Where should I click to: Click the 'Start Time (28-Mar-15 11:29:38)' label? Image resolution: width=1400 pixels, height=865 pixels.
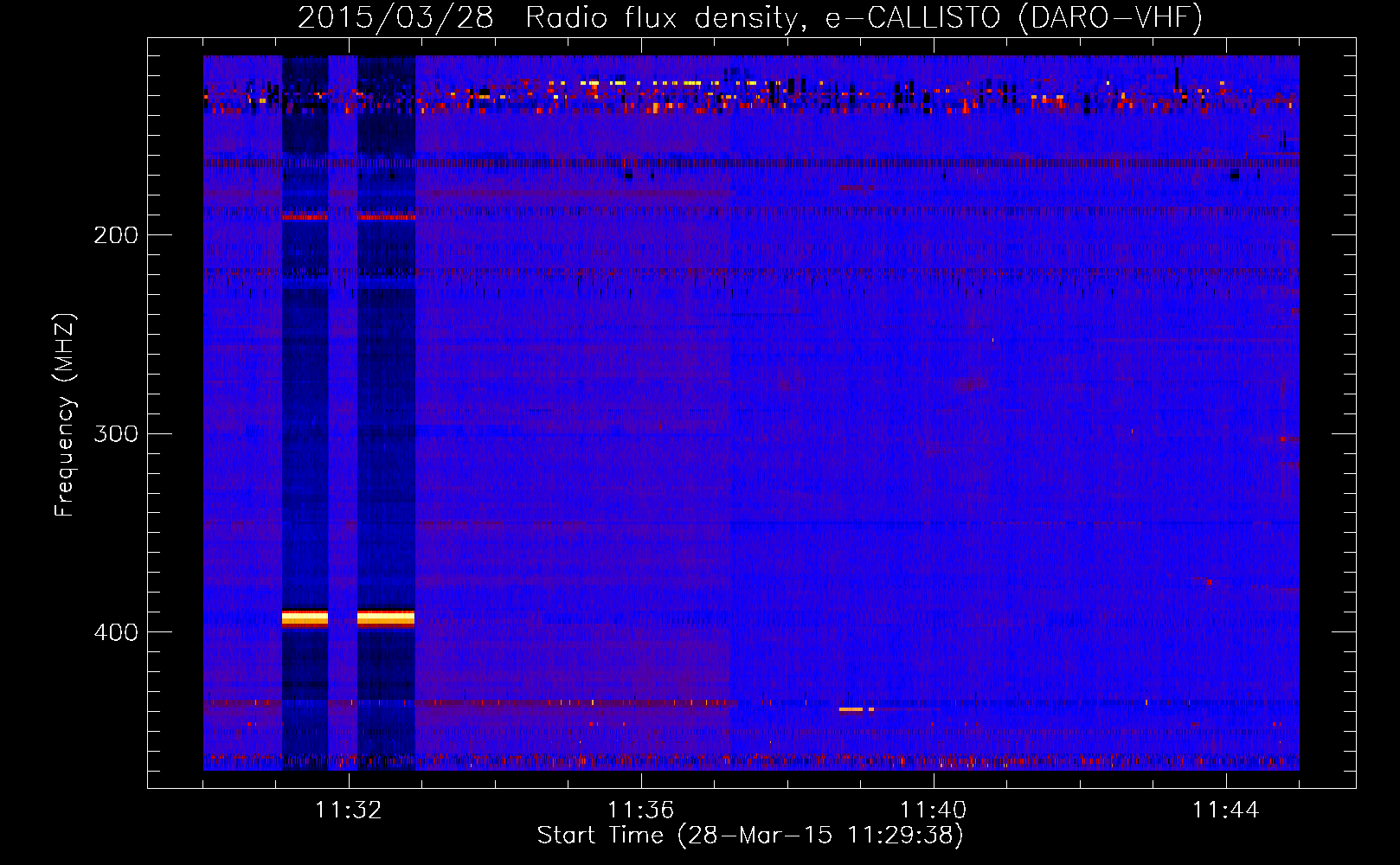click(750, 836)
